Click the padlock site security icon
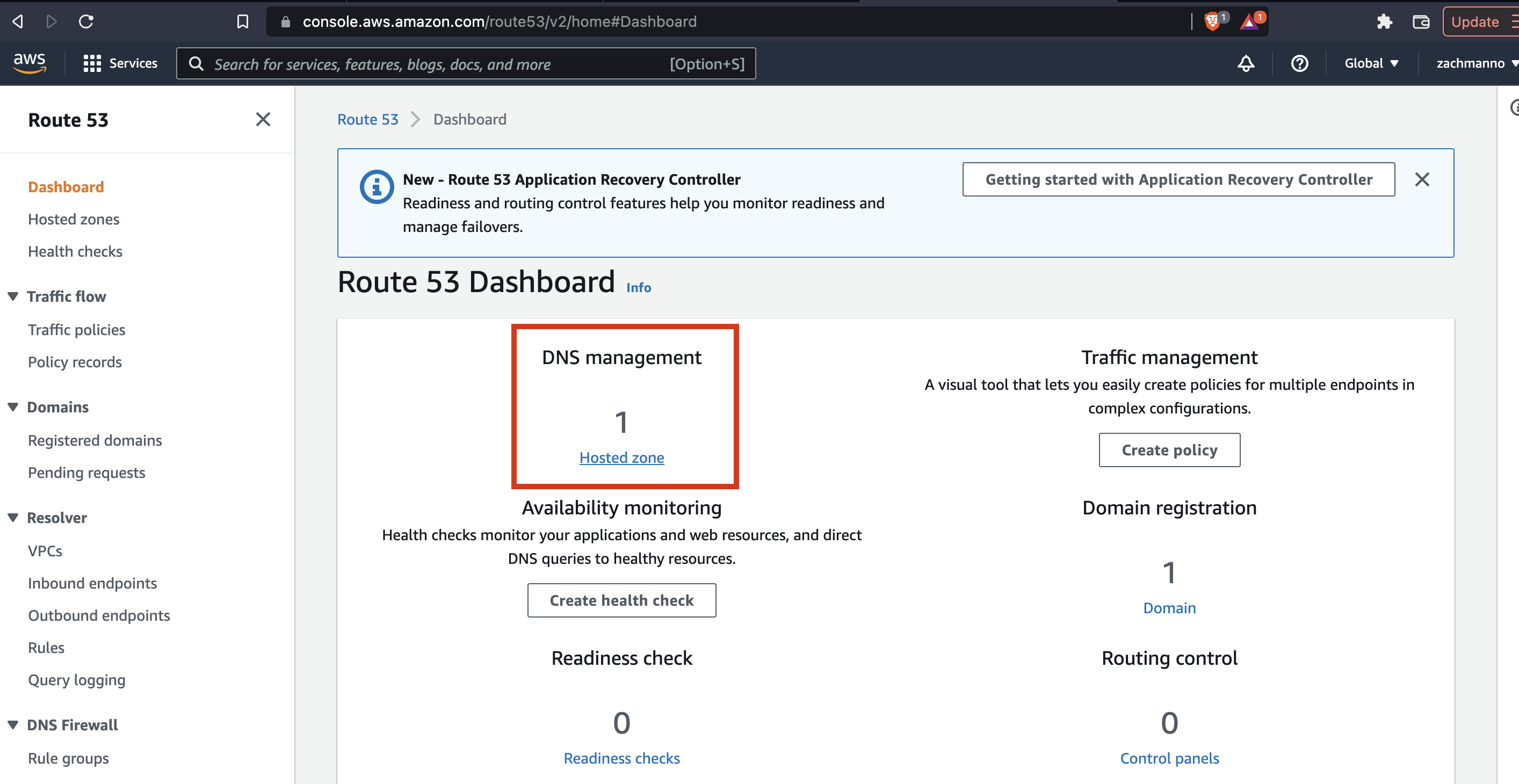This screenshot has height=784, width=1519. coord(285,22)
